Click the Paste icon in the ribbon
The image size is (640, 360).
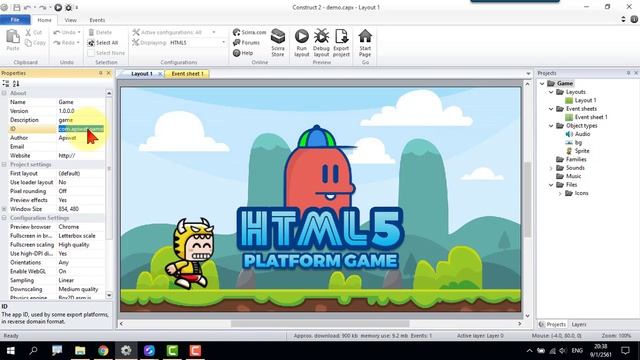[13, 37]
